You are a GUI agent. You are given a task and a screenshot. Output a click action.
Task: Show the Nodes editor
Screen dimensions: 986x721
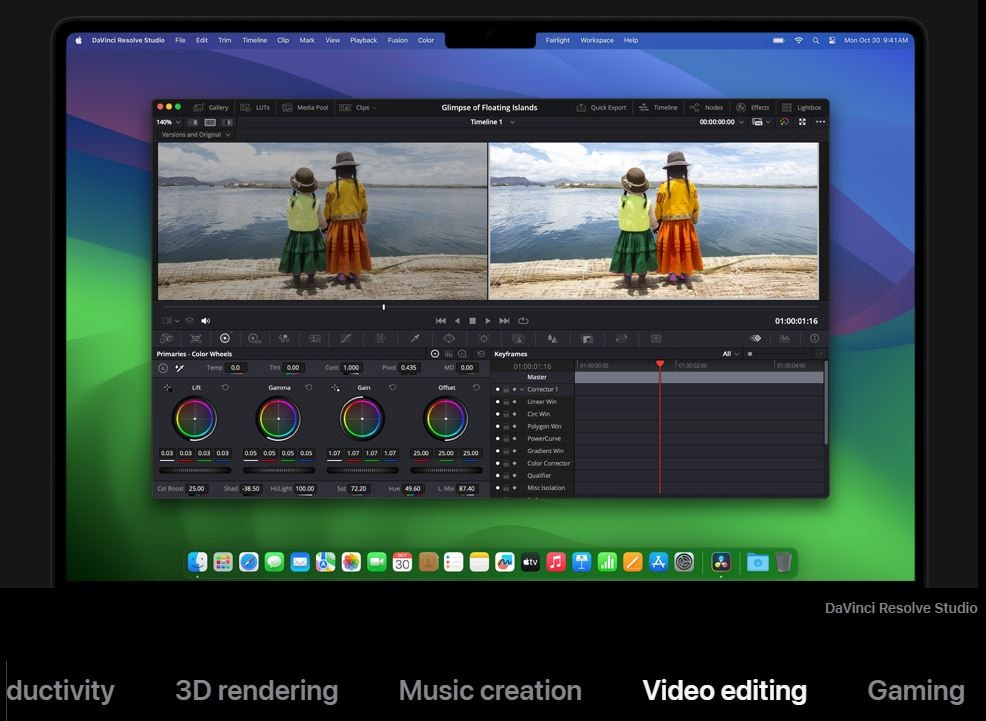coord(707,107)
